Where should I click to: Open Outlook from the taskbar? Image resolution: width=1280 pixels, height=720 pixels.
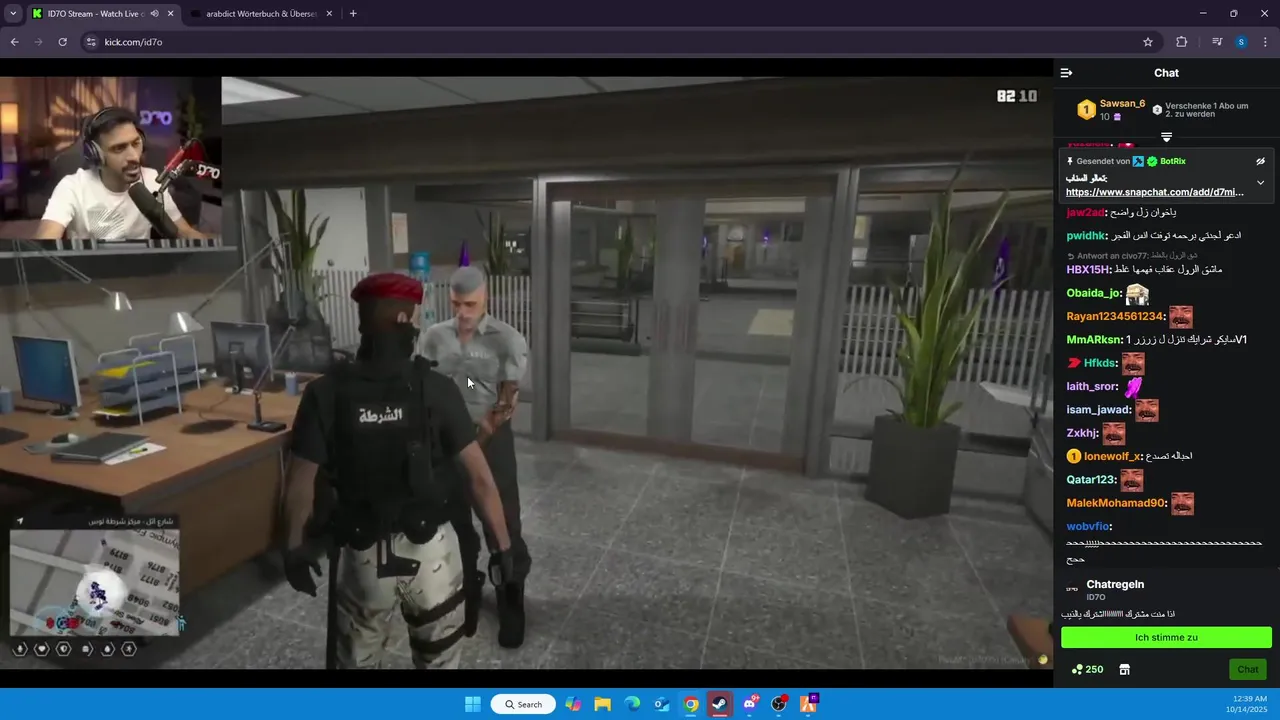coord(661,704)
